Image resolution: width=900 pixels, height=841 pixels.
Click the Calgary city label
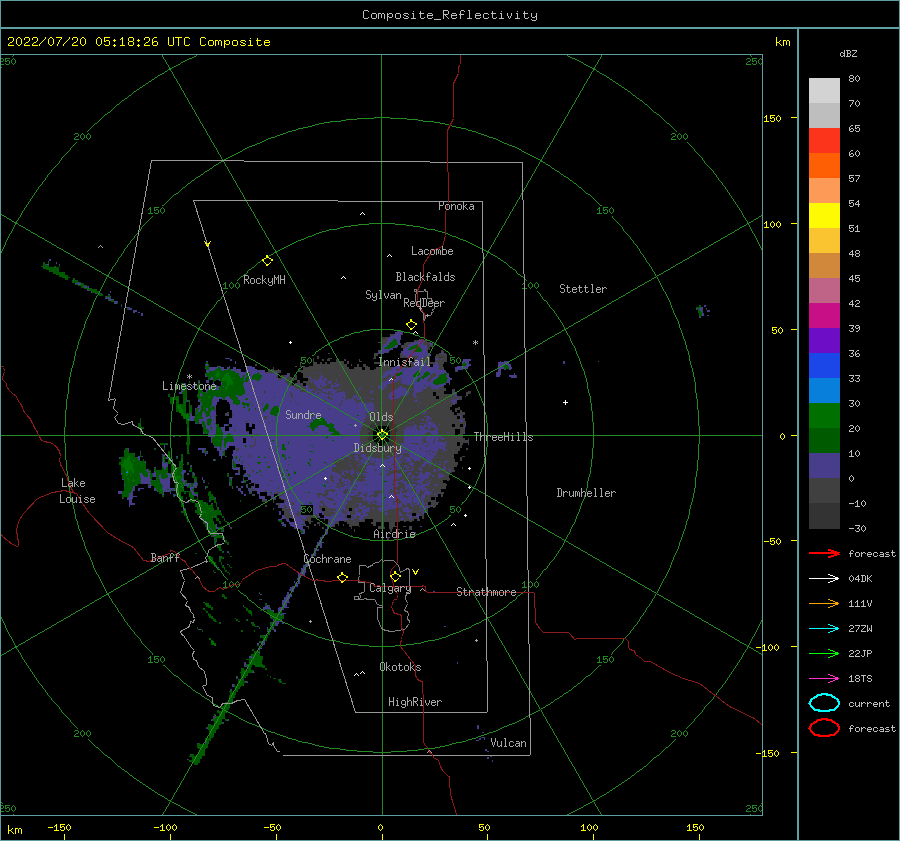[390, 588]
